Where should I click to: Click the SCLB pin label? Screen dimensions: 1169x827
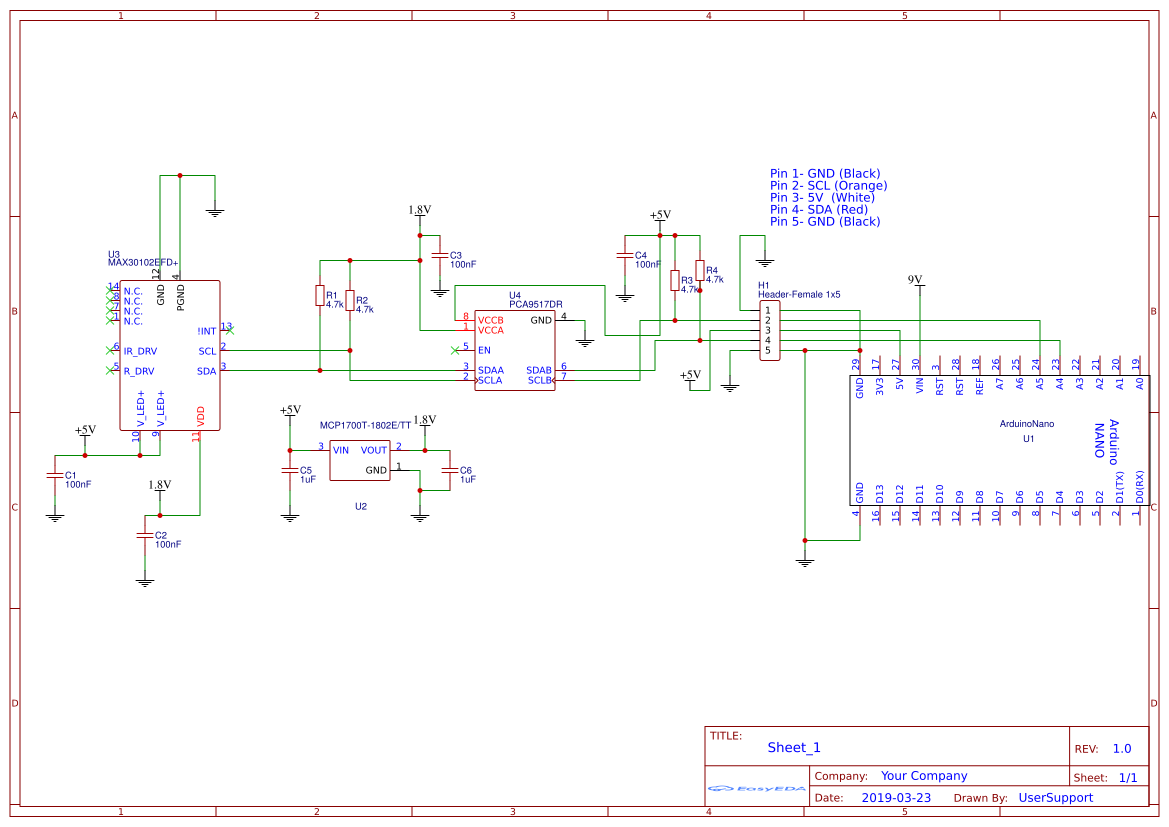540,380
